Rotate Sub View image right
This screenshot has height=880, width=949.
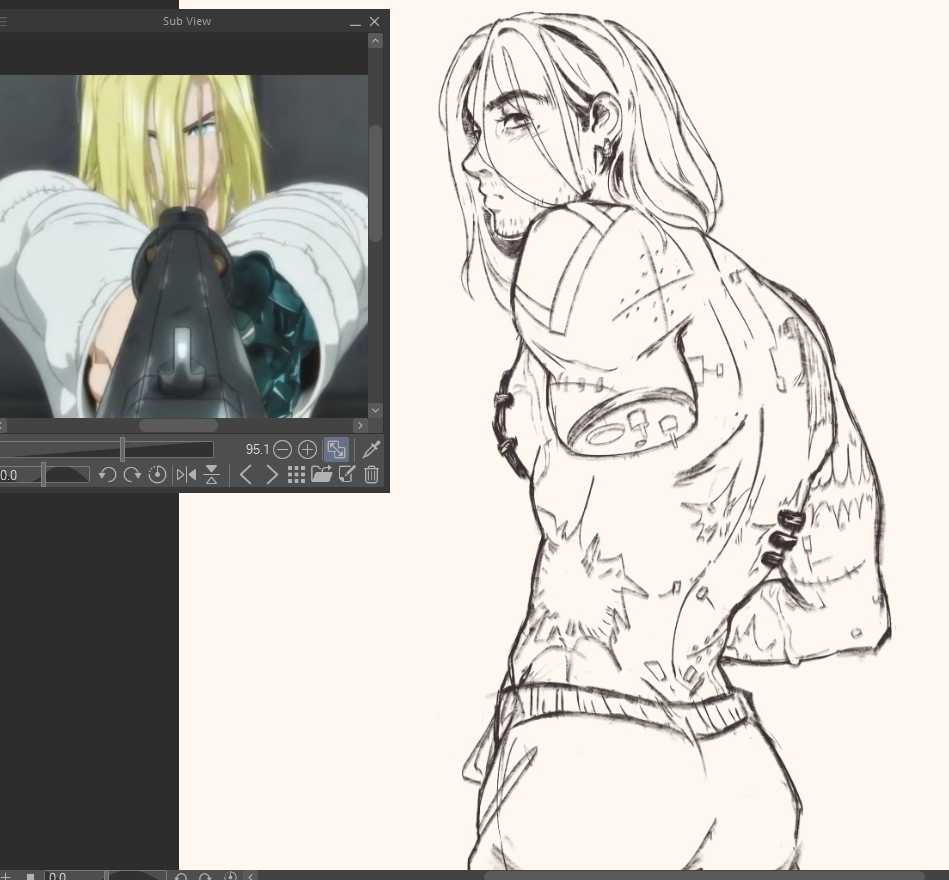pos(132,475)
